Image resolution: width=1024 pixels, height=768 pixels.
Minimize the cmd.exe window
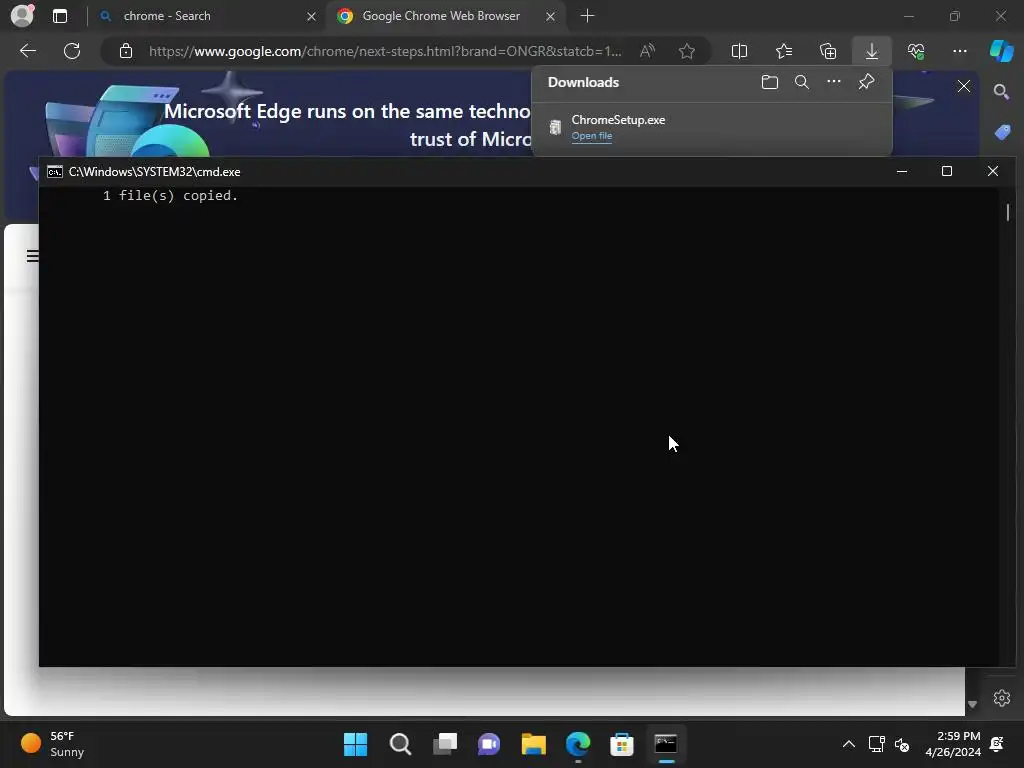tap(902, 171)
